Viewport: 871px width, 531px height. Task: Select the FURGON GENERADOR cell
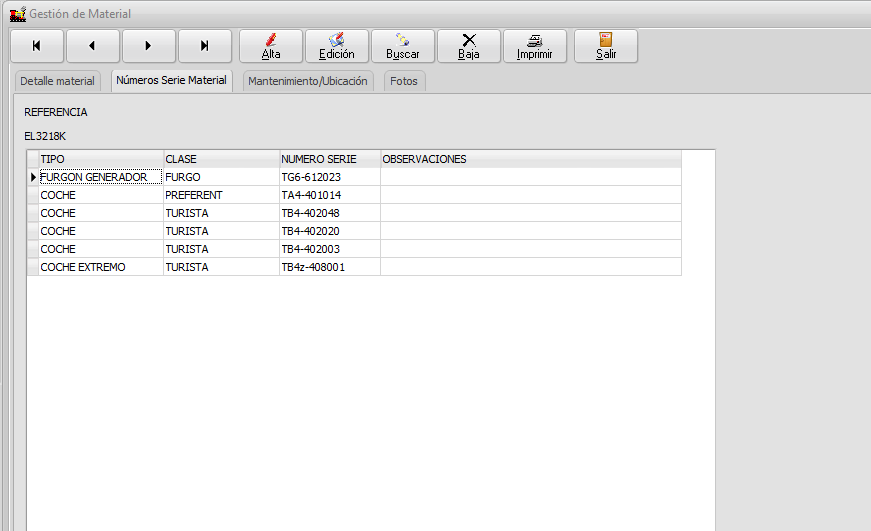tap(101, 177)
